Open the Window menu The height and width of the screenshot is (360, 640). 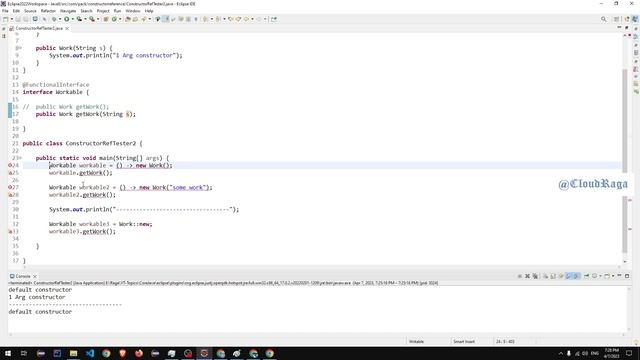133,11
